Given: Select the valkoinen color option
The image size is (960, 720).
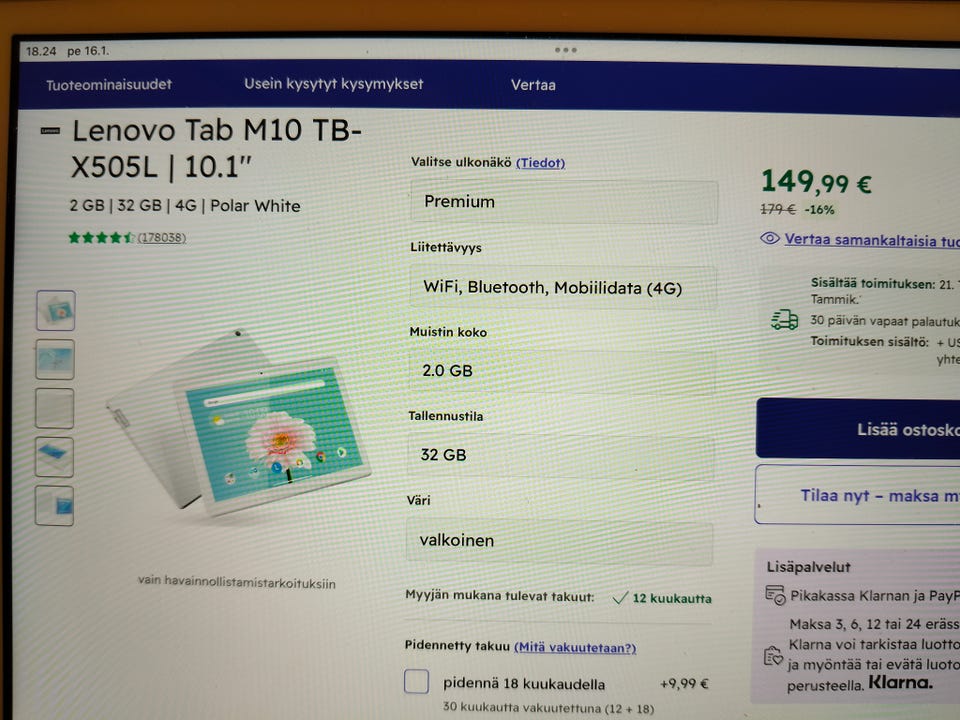Looking at the screenshot, I should 559,541.
